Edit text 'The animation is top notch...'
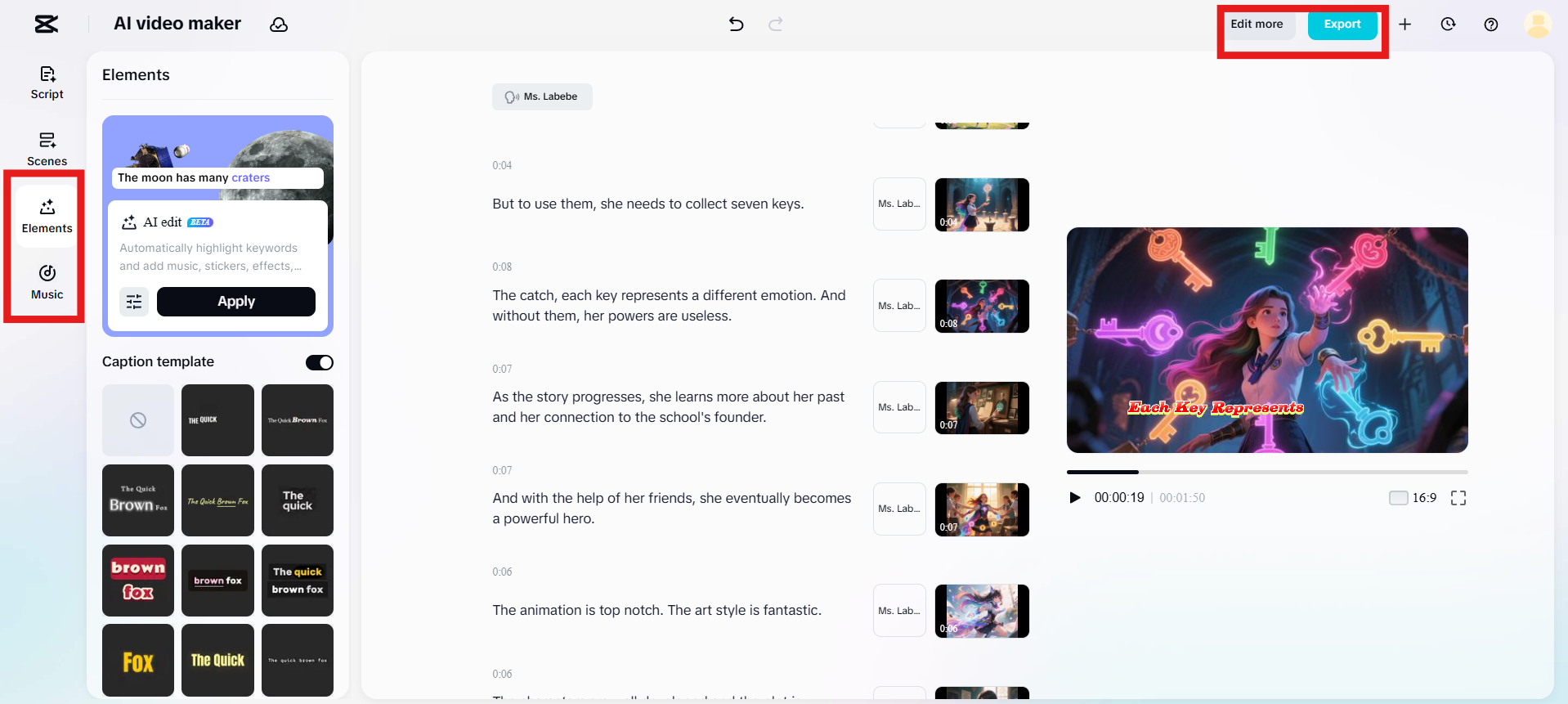Image resolution: width=1568 pixels, height=704 pixels. [657, 611]
